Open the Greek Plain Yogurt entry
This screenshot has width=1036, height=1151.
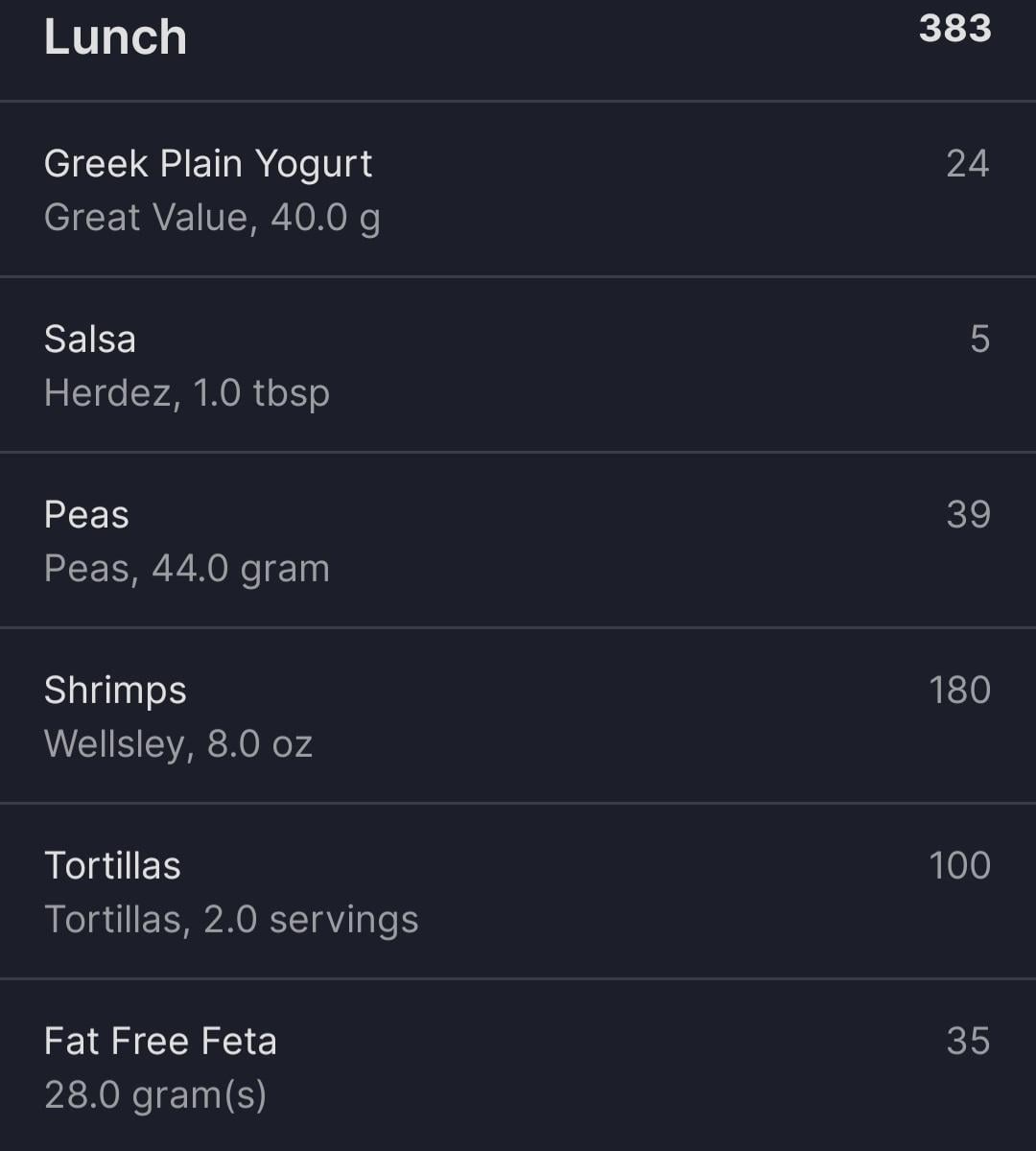[x=518, y=189]
